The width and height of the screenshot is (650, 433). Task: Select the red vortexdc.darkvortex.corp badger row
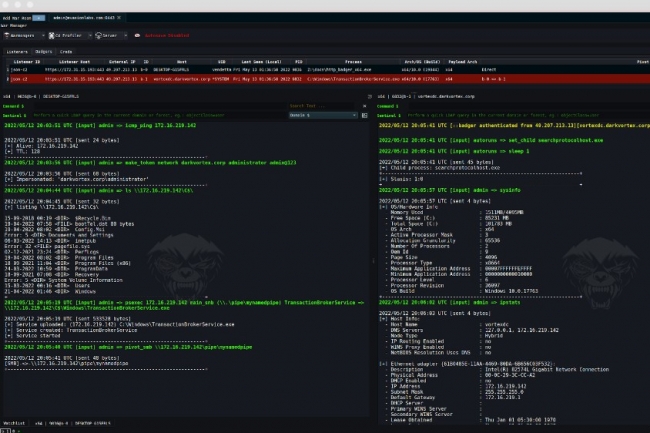click(x=325, y=79)
